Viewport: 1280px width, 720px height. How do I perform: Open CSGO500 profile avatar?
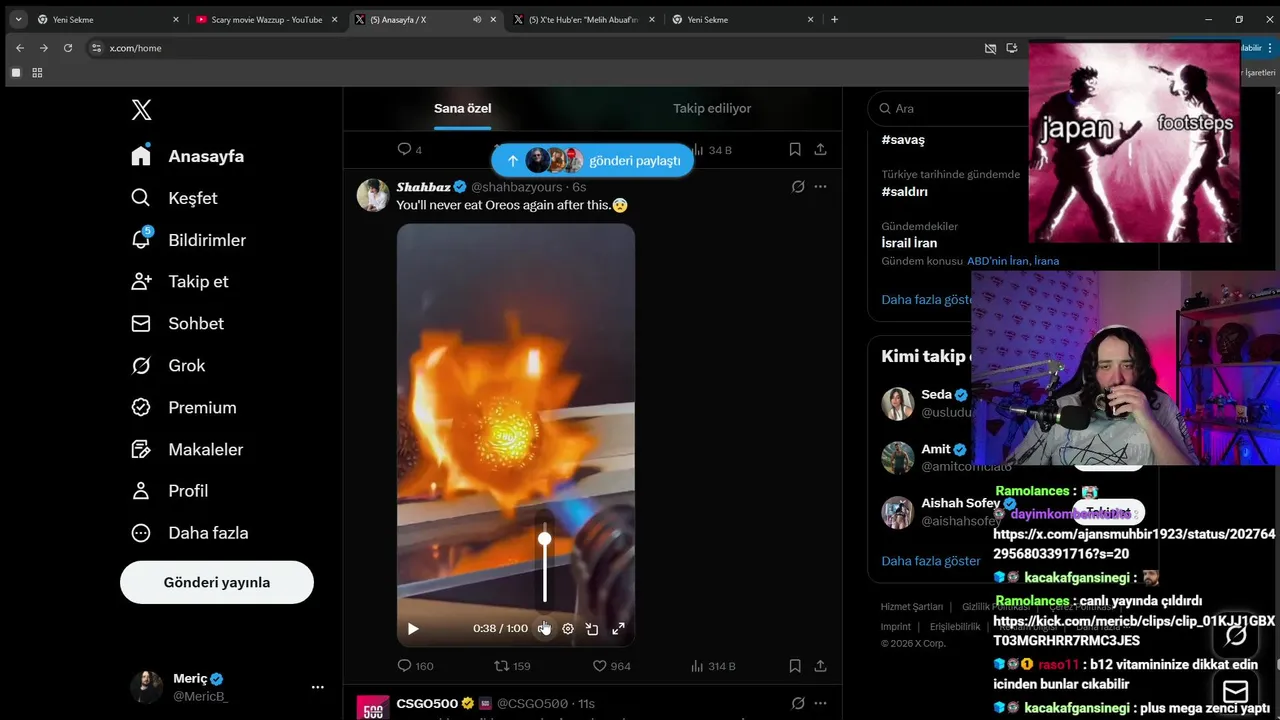pyautogui.click(x=373, y=708)
